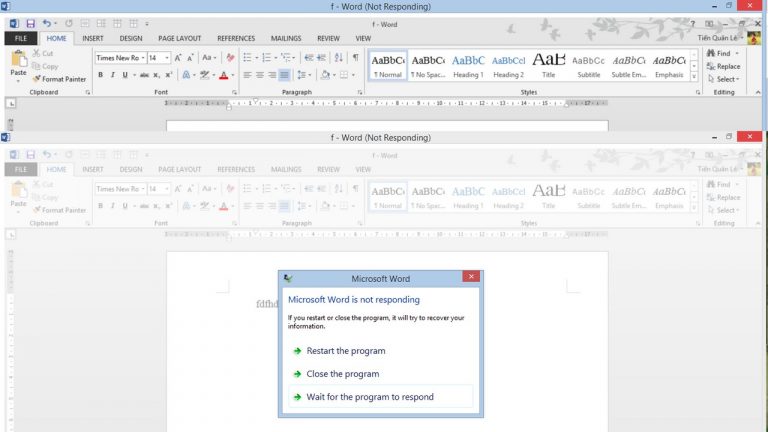Viewport: 768px width, 432px height.
Task: Click Shrink Font icon in top window
Action: [190, 58]
